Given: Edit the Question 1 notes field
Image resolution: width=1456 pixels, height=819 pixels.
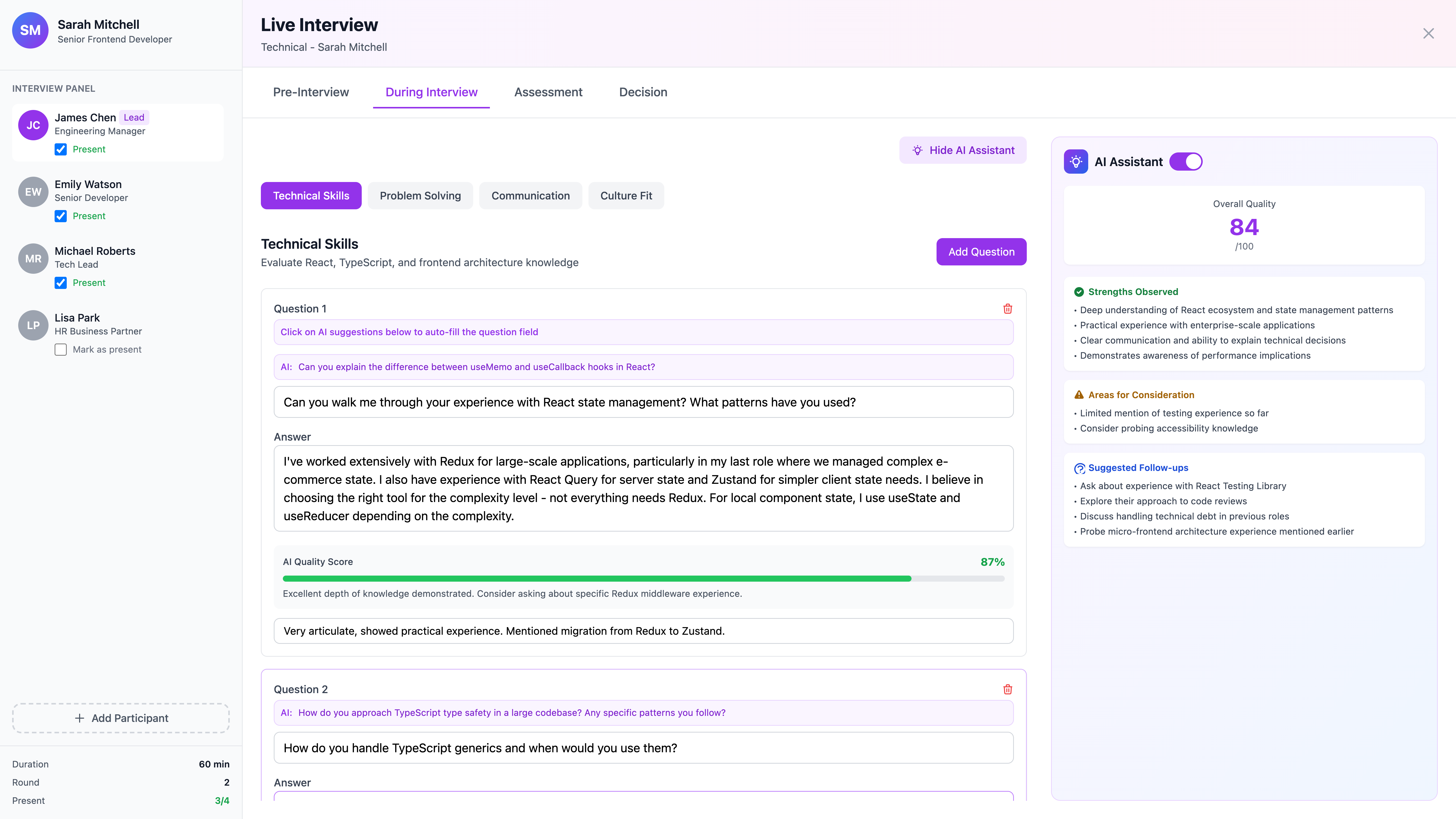Looking at the screenshot, I should click(x=643, y=631).
